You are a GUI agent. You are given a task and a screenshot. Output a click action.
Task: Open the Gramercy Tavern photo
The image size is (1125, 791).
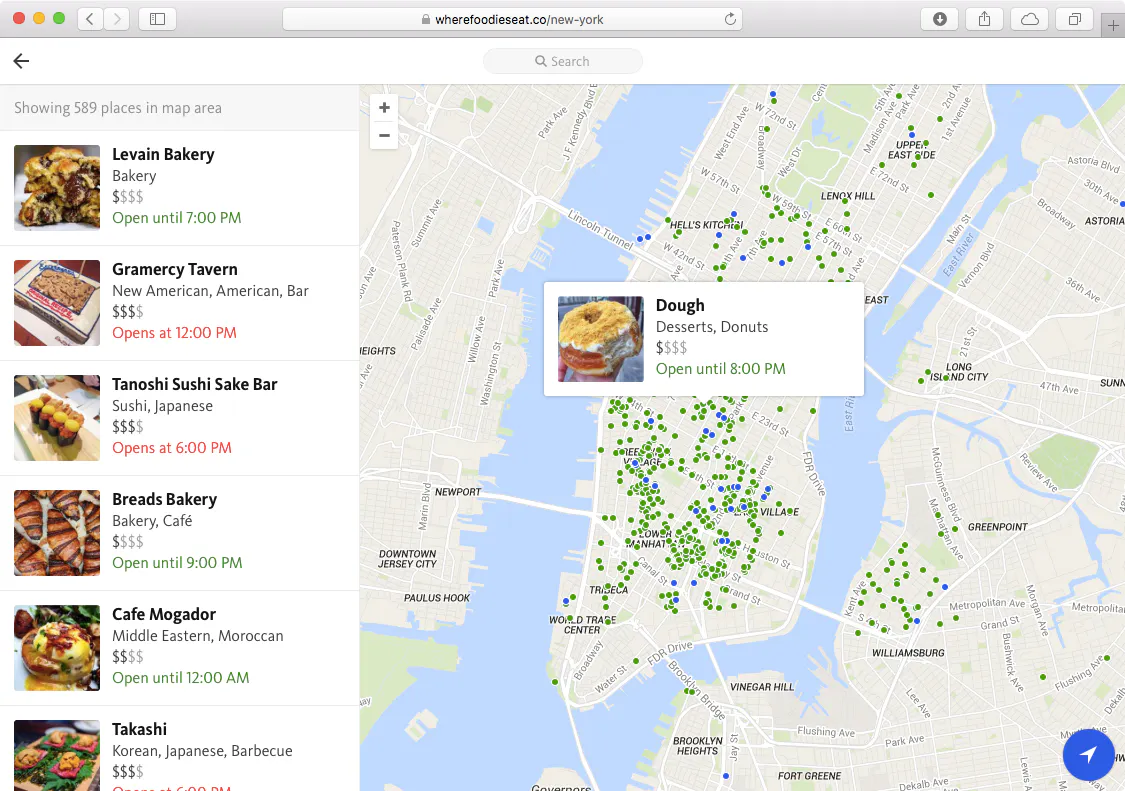click(57, 303)
